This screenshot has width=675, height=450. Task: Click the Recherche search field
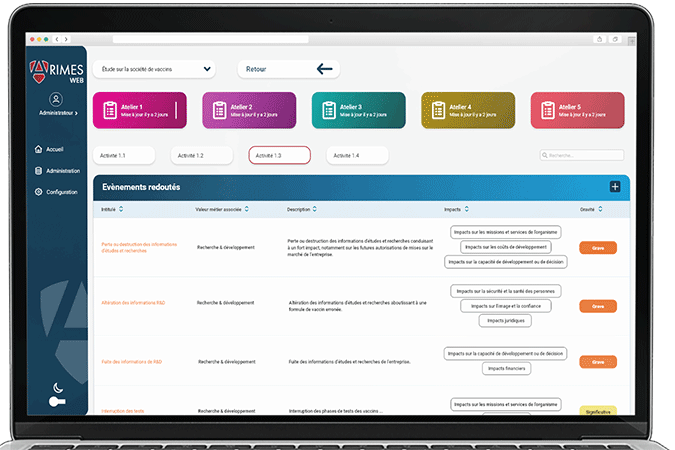[582, 155]
